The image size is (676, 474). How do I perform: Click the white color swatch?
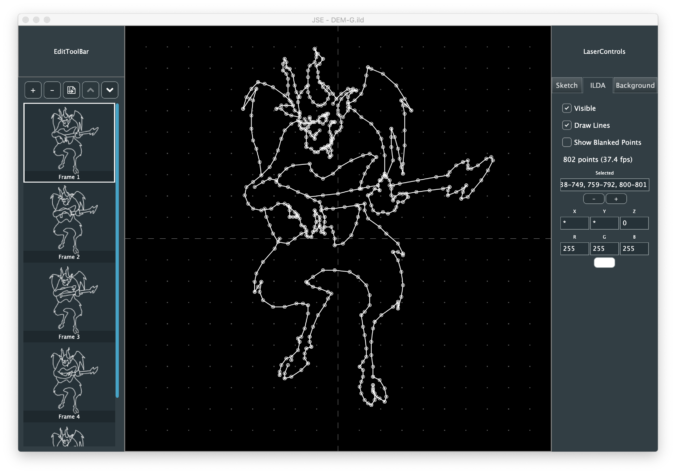(604, 263)
